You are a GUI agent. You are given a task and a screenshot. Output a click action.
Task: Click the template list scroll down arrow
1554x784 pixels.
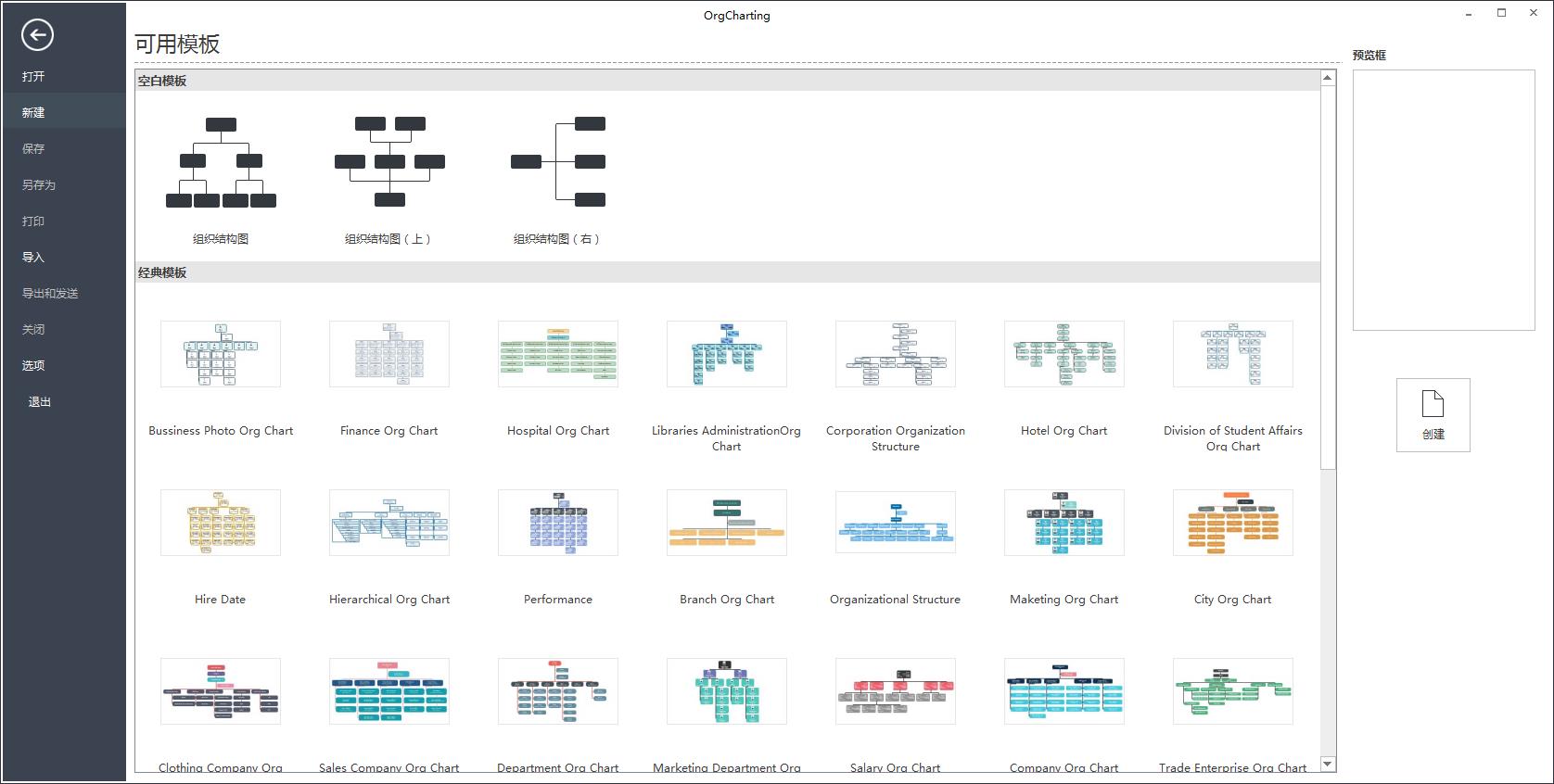click(x=1328, y=765)
